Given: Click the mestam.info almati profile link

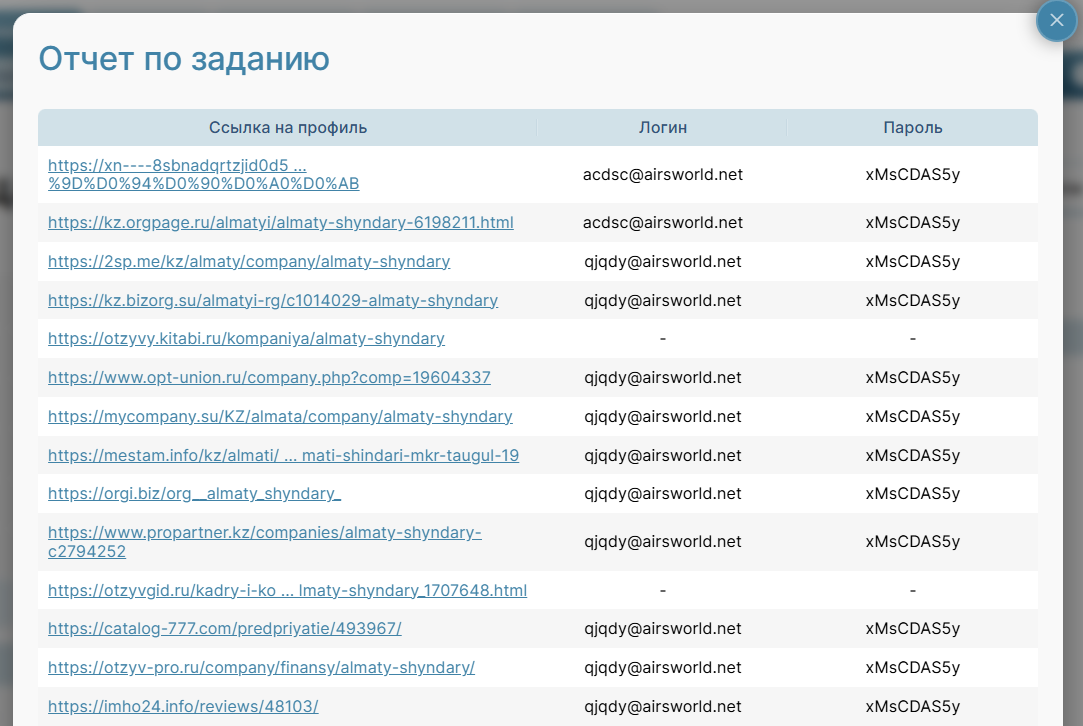Looking at the screenshot, I should pos(283,456).
